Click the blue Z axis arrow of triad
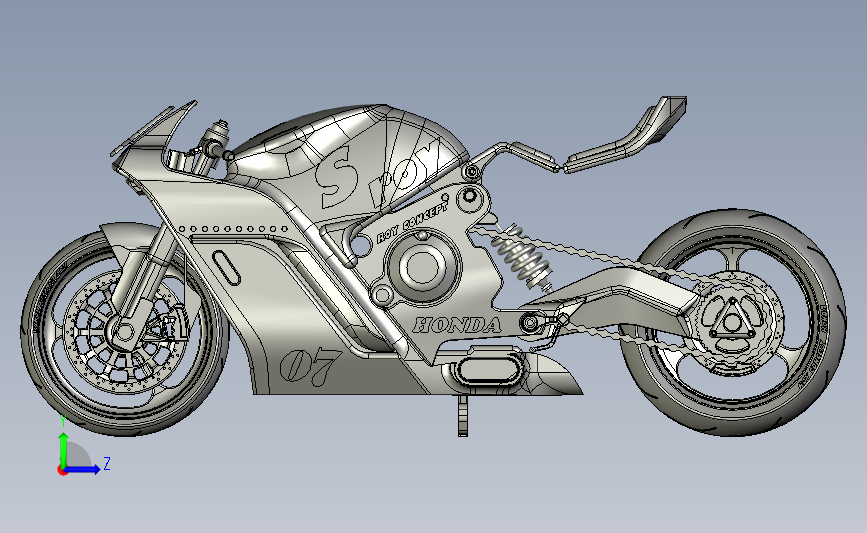 coord(83,469)
